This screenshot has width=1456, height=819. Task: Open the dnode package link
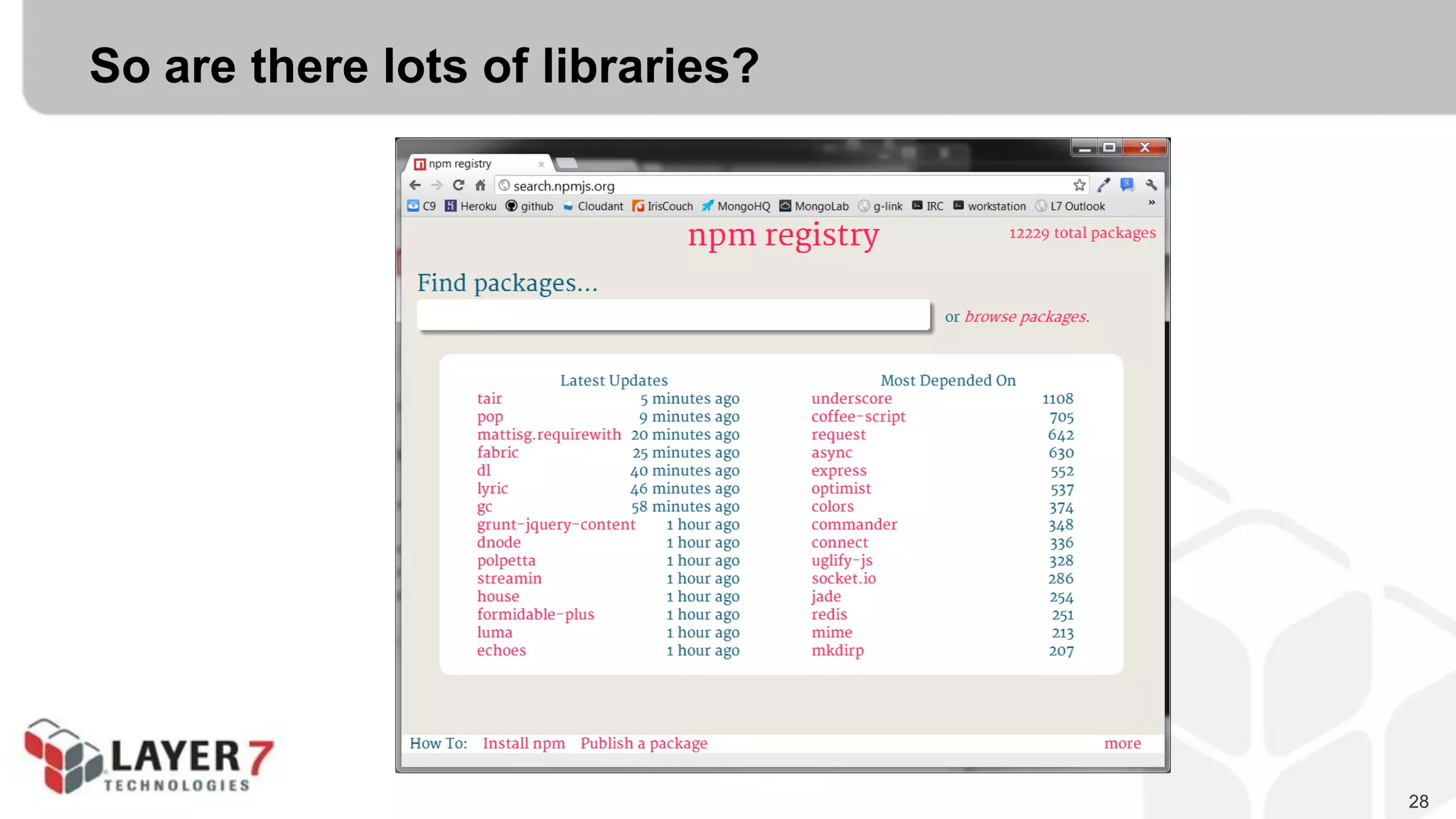[x=498, y=542]
